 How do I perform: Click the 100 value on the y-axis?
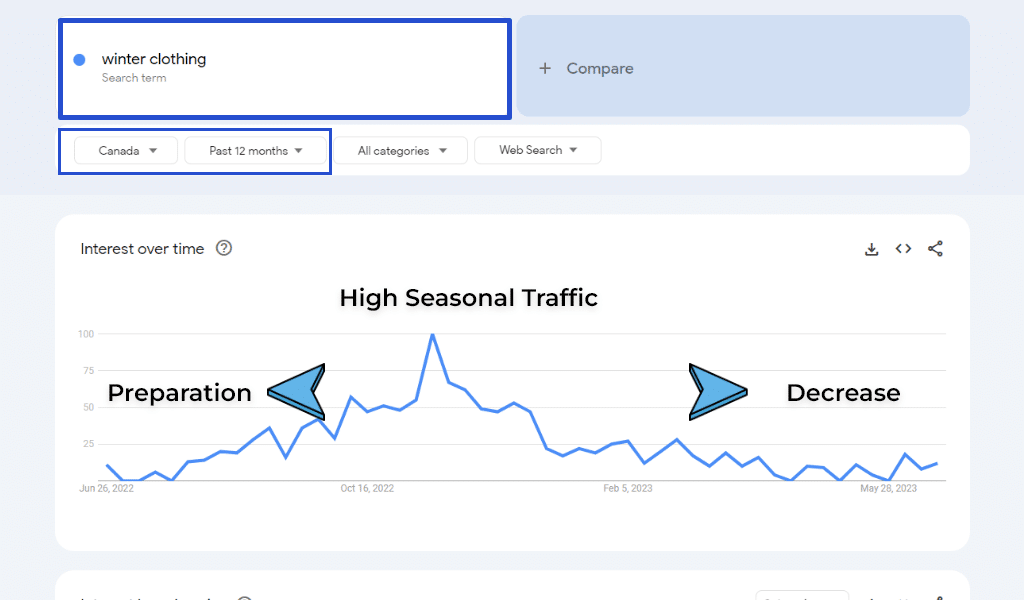pos(86,334)
